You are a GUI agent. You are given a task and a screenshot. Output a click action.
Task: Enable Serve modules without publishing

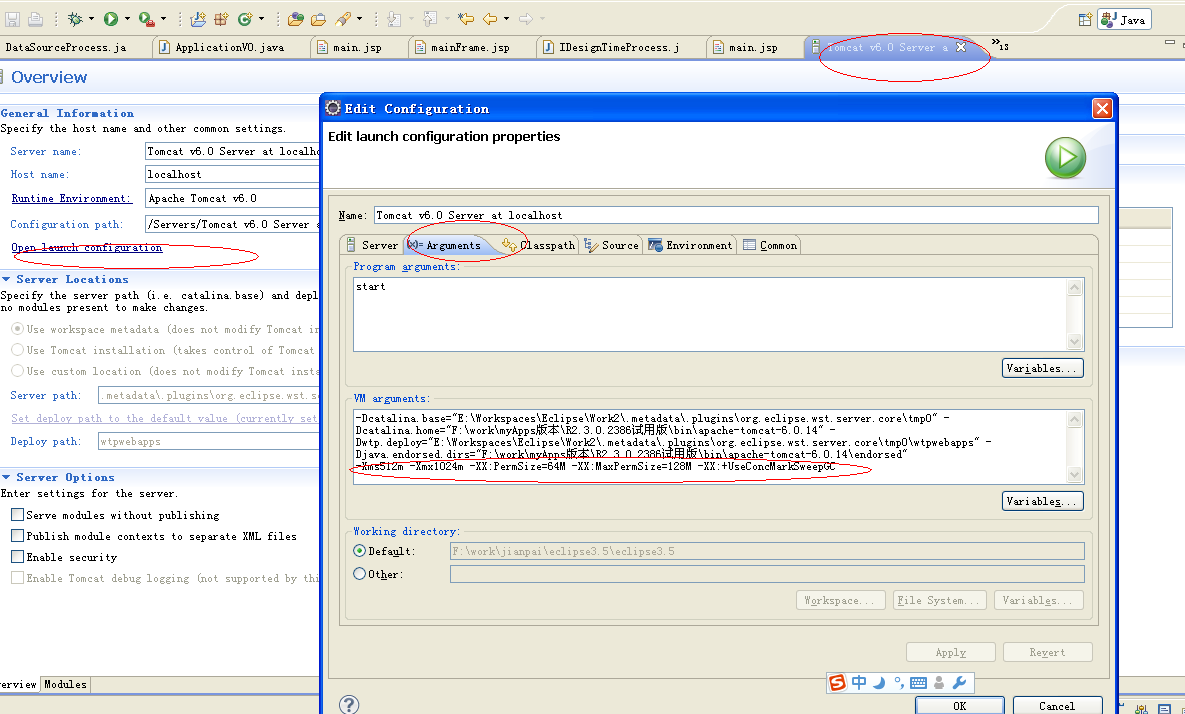pyautogui.click(x=17, y=515)
